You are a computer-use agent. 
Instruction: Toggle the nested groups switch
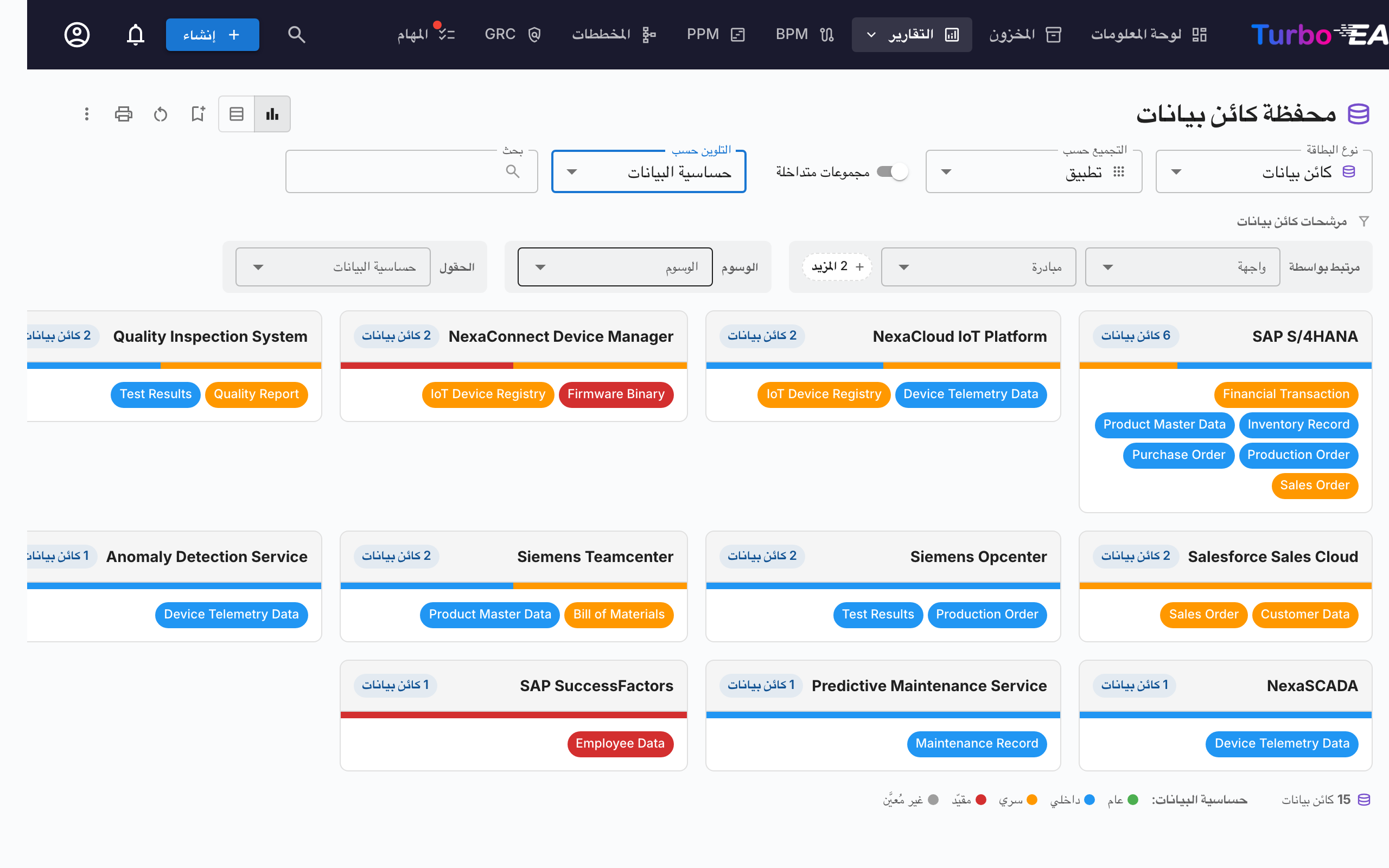893,171
